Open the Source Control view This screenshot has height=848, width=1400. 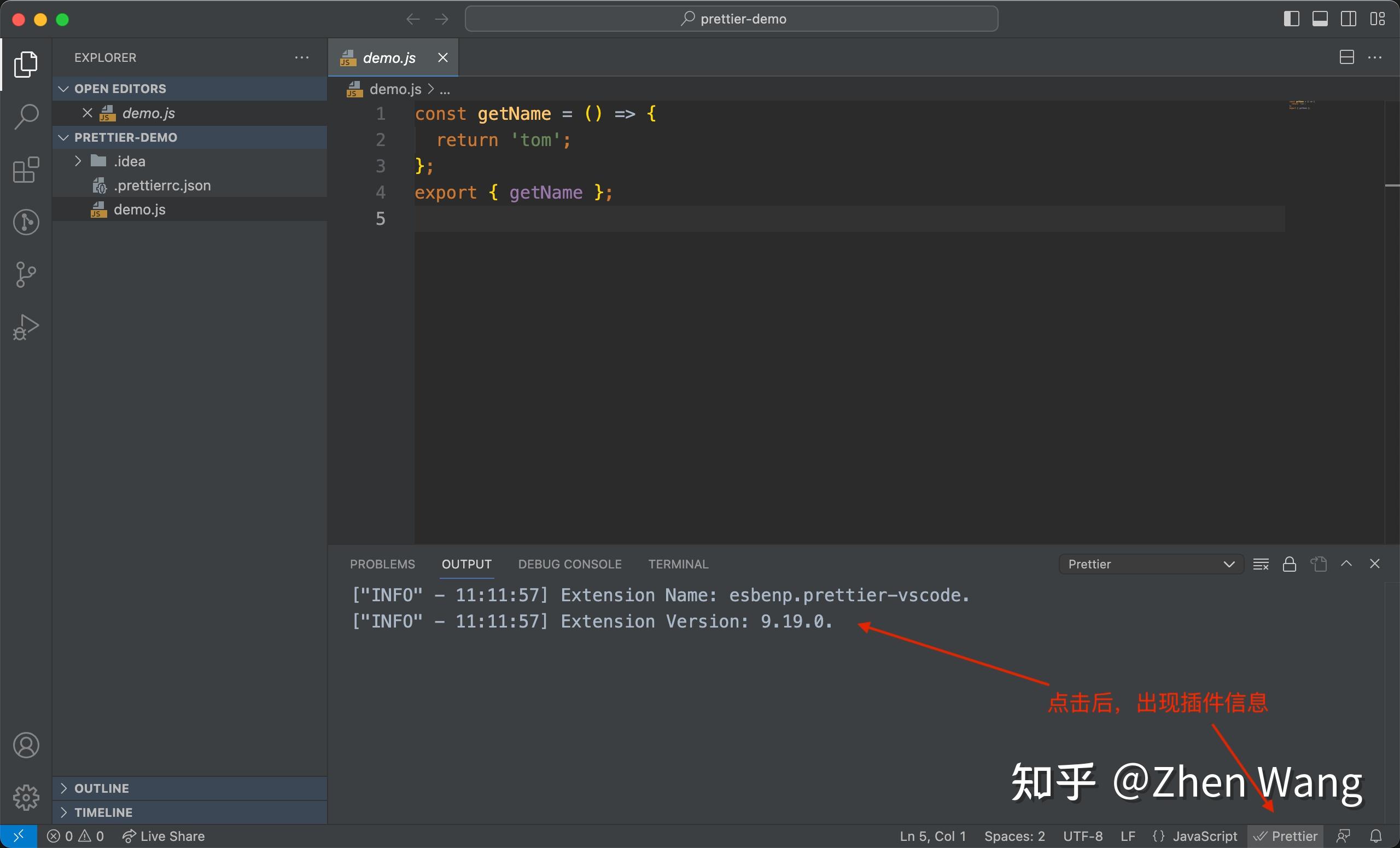click(x=26, y=275)
